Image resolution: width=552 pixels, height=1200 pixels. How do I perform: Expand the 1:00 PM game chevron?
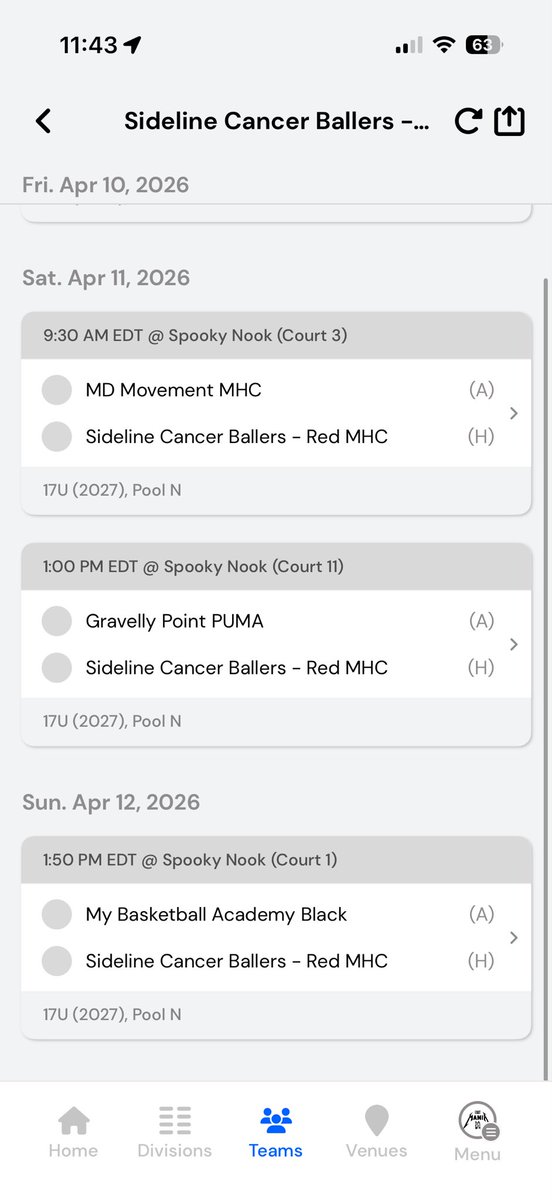[x=513, y=644]
